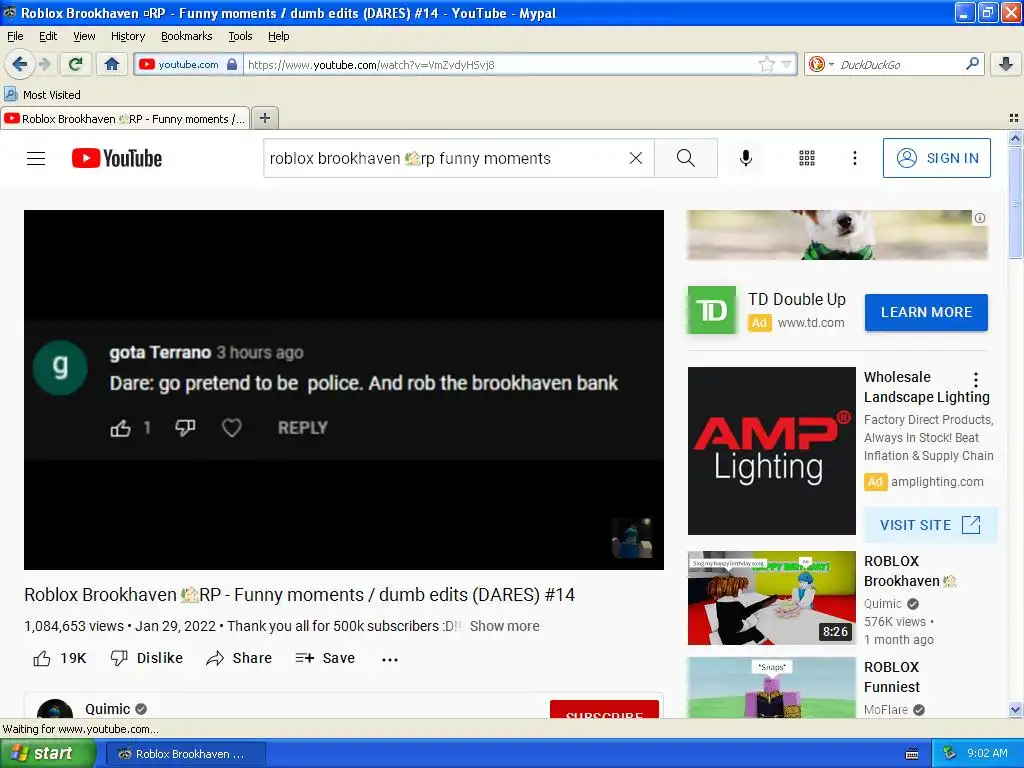Open the AMP Lighting ad thumbnail
The width and height of the screenshot is (1024, 768).
pyautogui.click(x=771, y=451)
